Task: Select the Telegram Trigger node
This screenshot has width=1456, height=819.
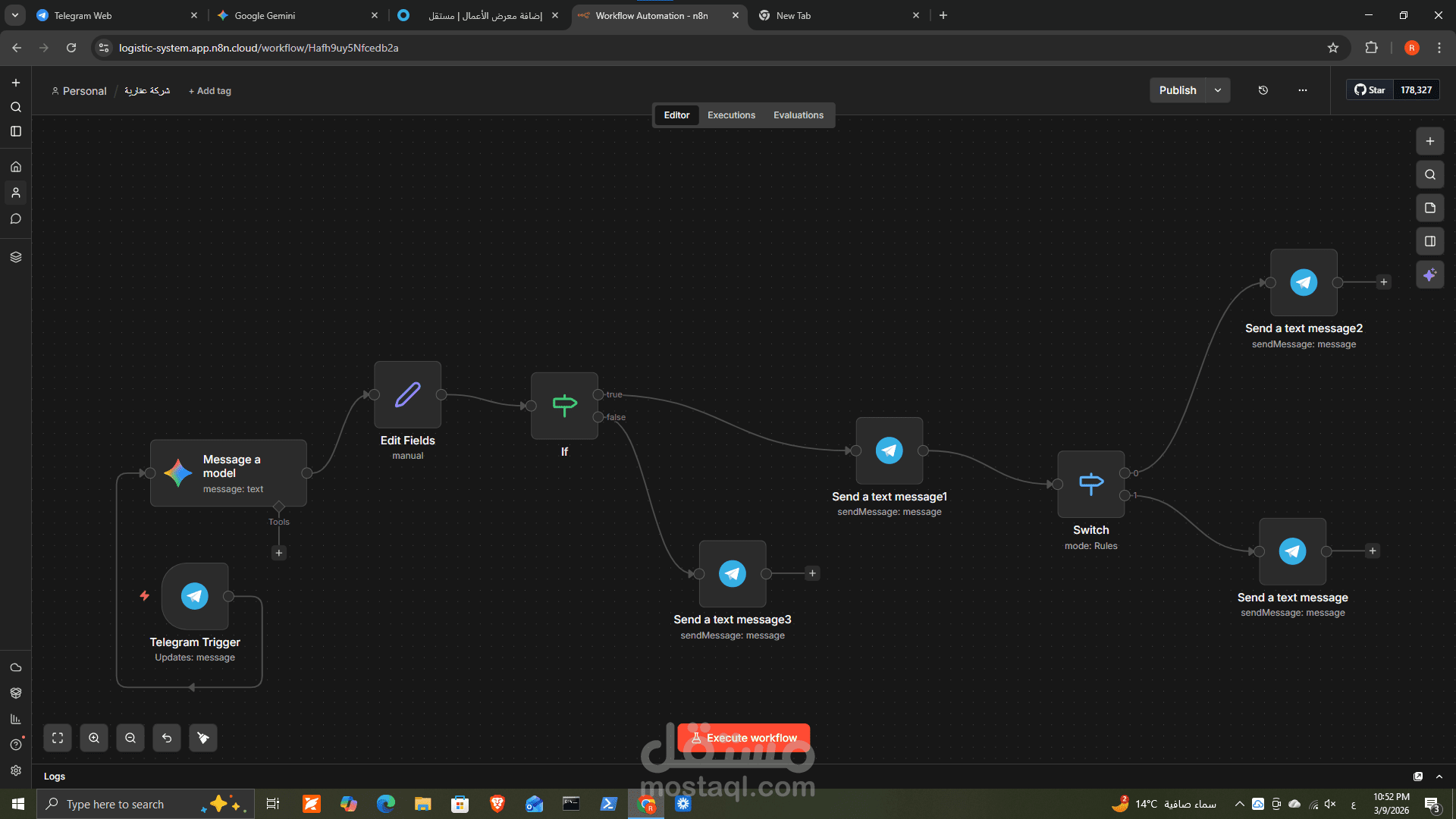Action: pyautogui.click(x=195, y=596)
